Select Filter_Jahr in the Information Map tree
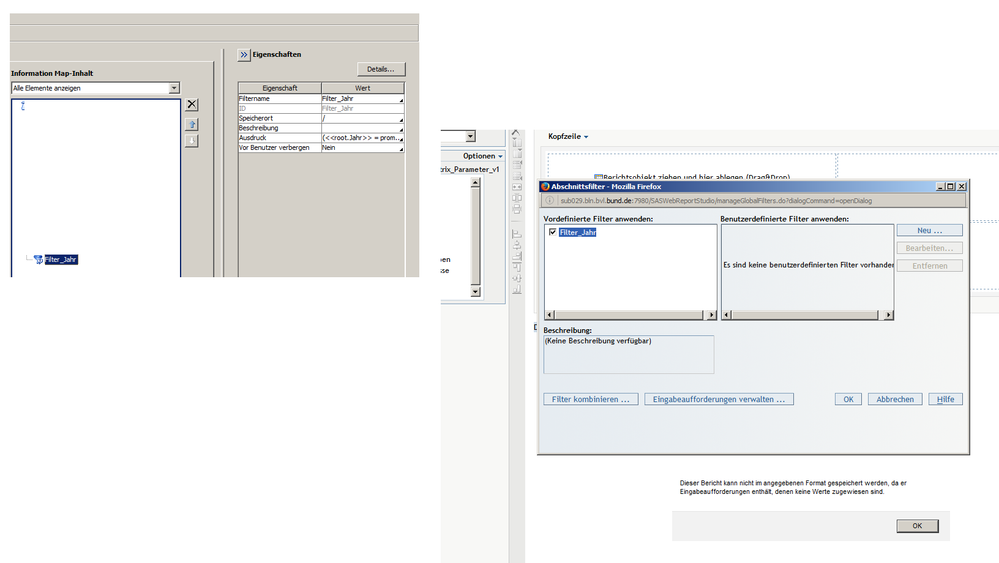Image resolution: width=999 pixels, height=563 pixels. pyautogui.click(x=61, y=259)
